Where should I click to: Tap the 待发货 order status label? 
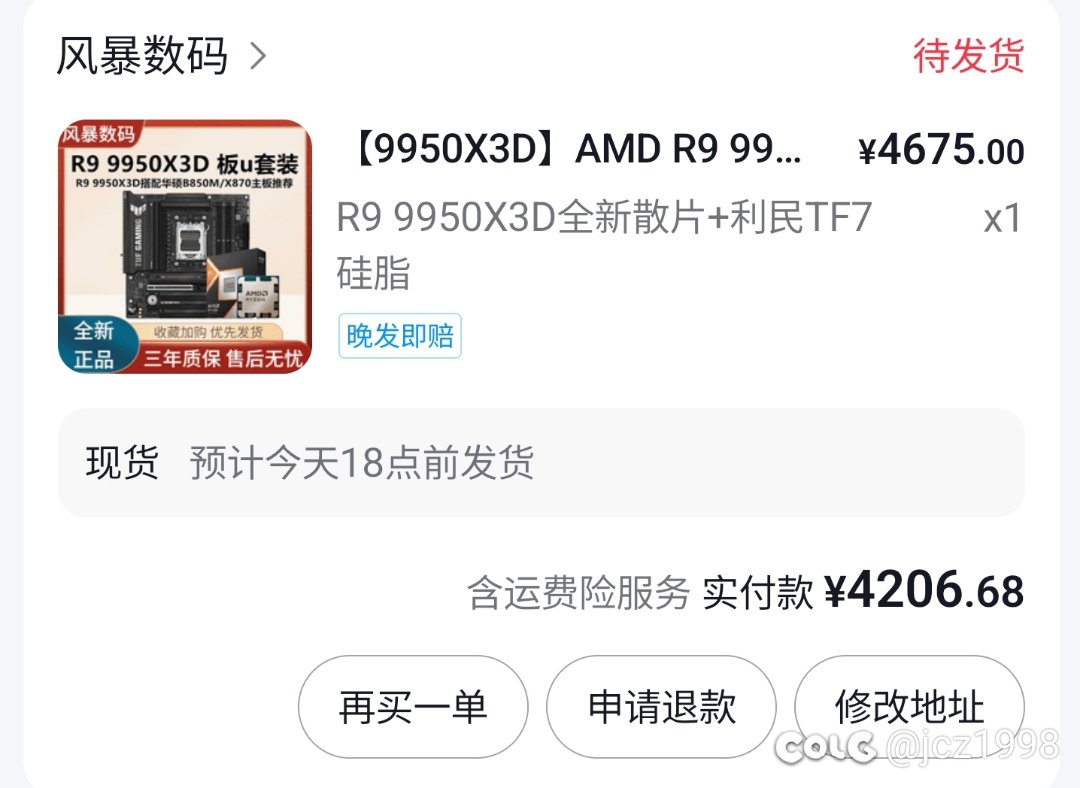(968, 55)
